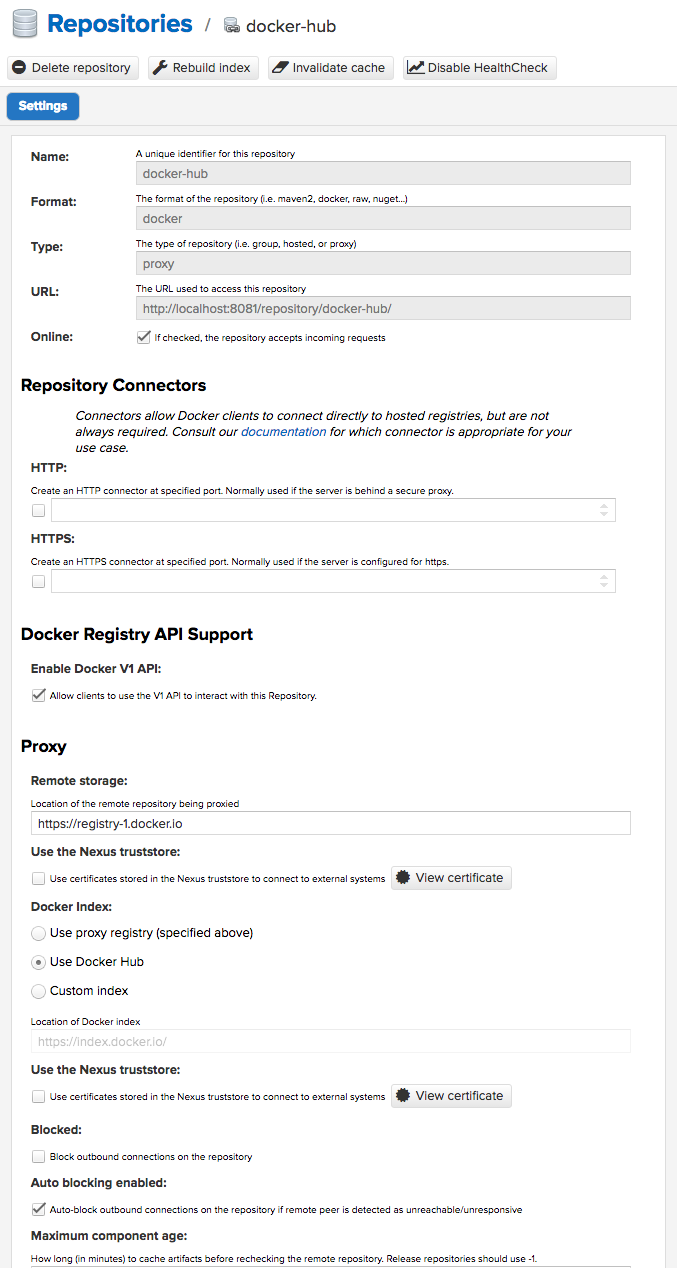Click the Invalidate cache button
The height and width of the screenshot is (1268, 677).
[330, 68]
